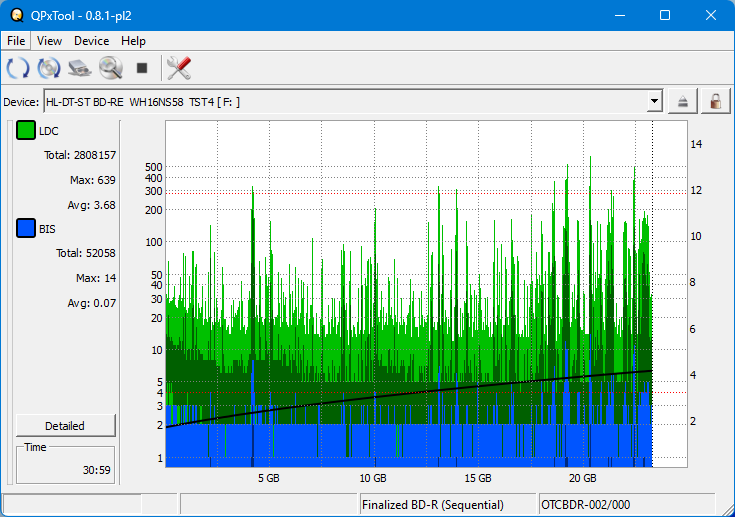Start test with magnifier disc icon

tap(111, 68)
